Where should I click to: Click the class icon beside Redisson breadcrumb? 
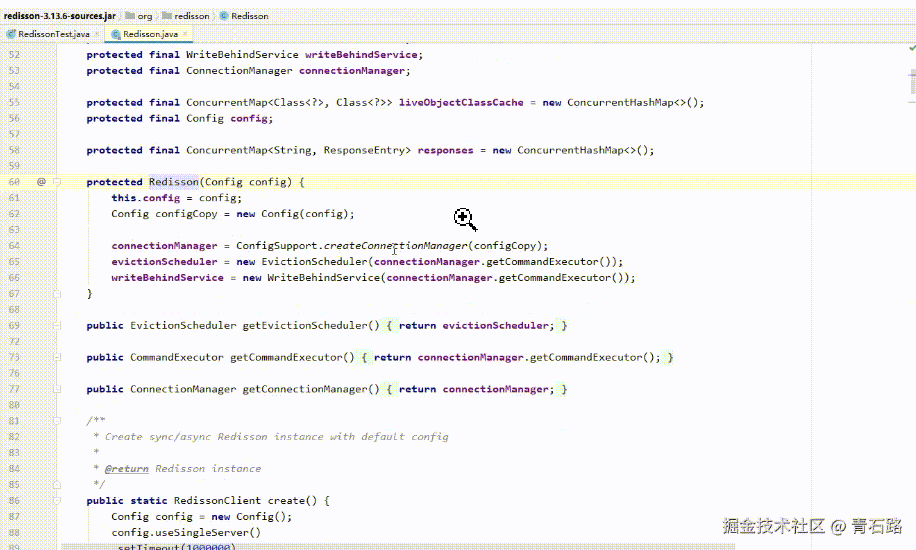[x=224, y=16]
